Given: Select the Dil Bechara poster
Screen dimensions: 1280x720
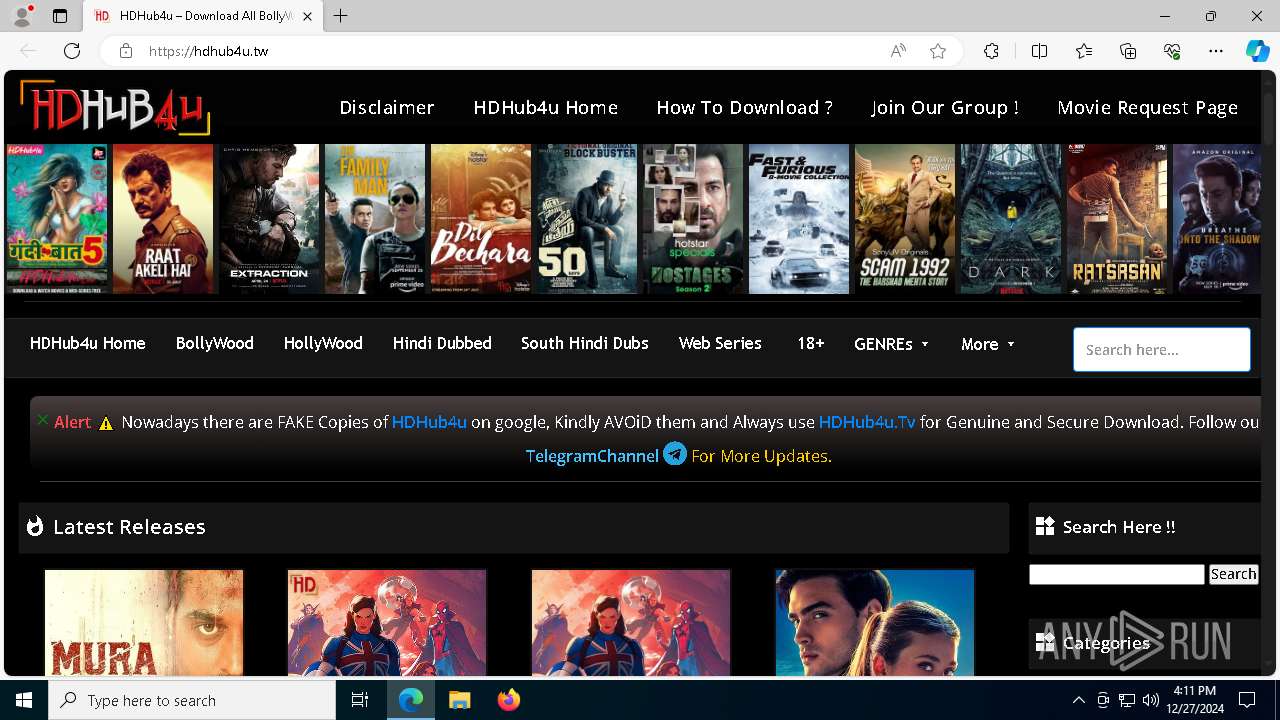Looking at the screenshot, I should point(481,218).
